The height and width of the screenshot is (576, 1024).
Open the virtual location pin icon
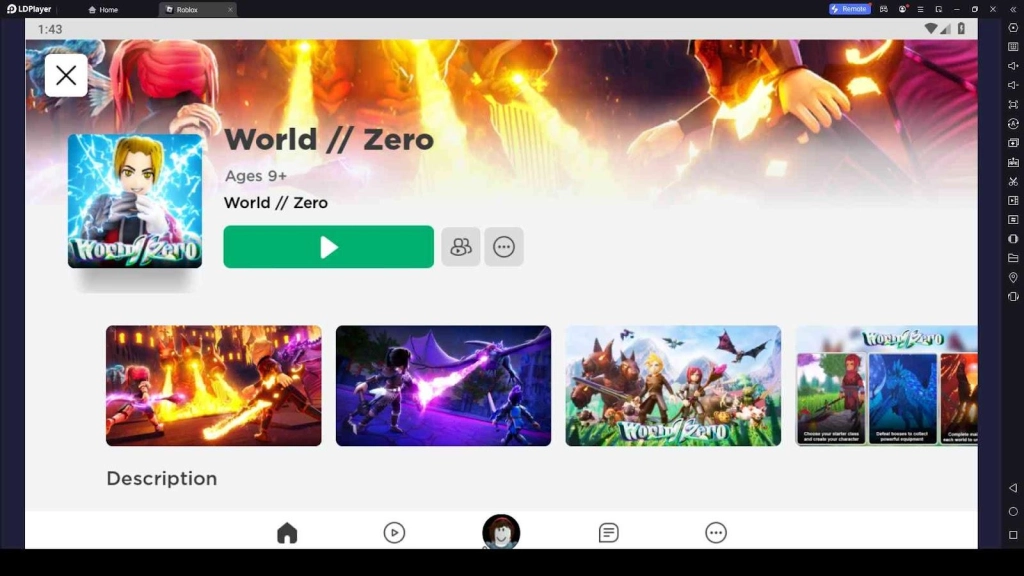click(x=1013, y=278)
